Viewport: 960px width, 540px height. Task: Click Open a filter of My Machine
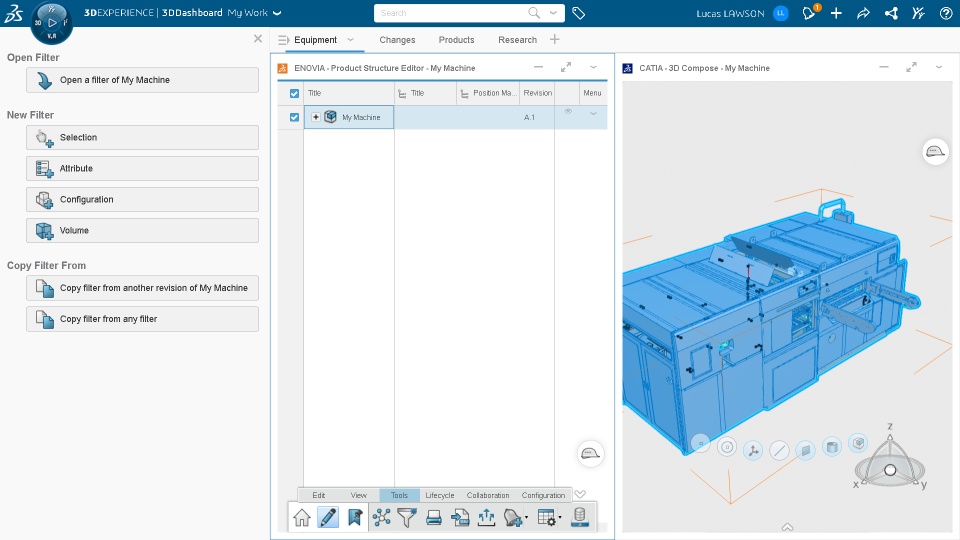(x=142, y=80)
